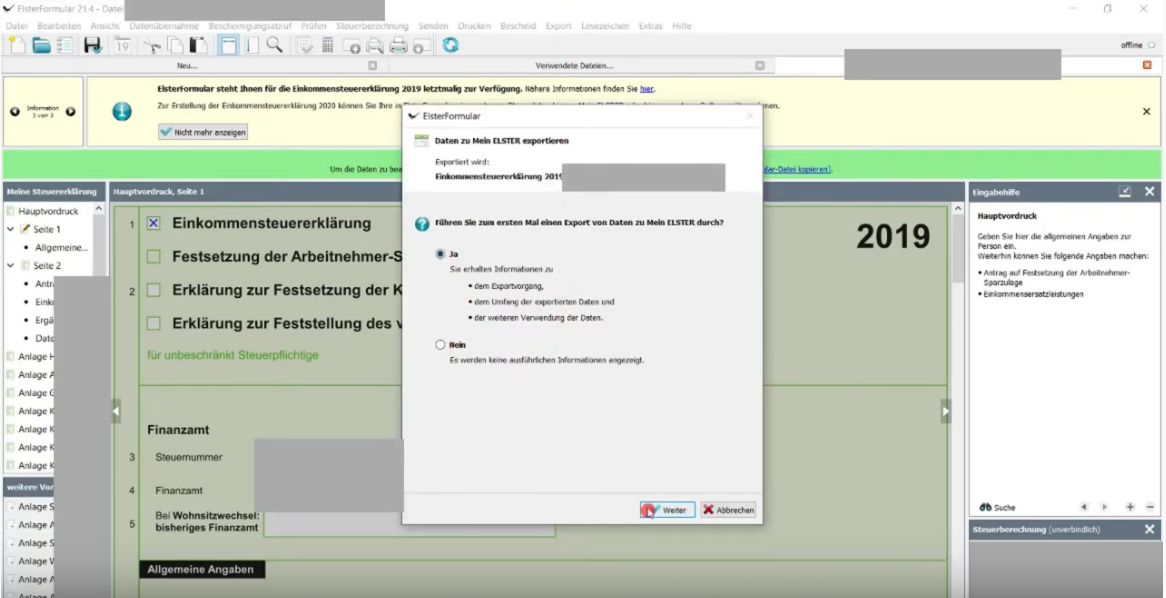Select the Nein radio option
This screenshot has width=1166, height=598.
coord(440,344)
